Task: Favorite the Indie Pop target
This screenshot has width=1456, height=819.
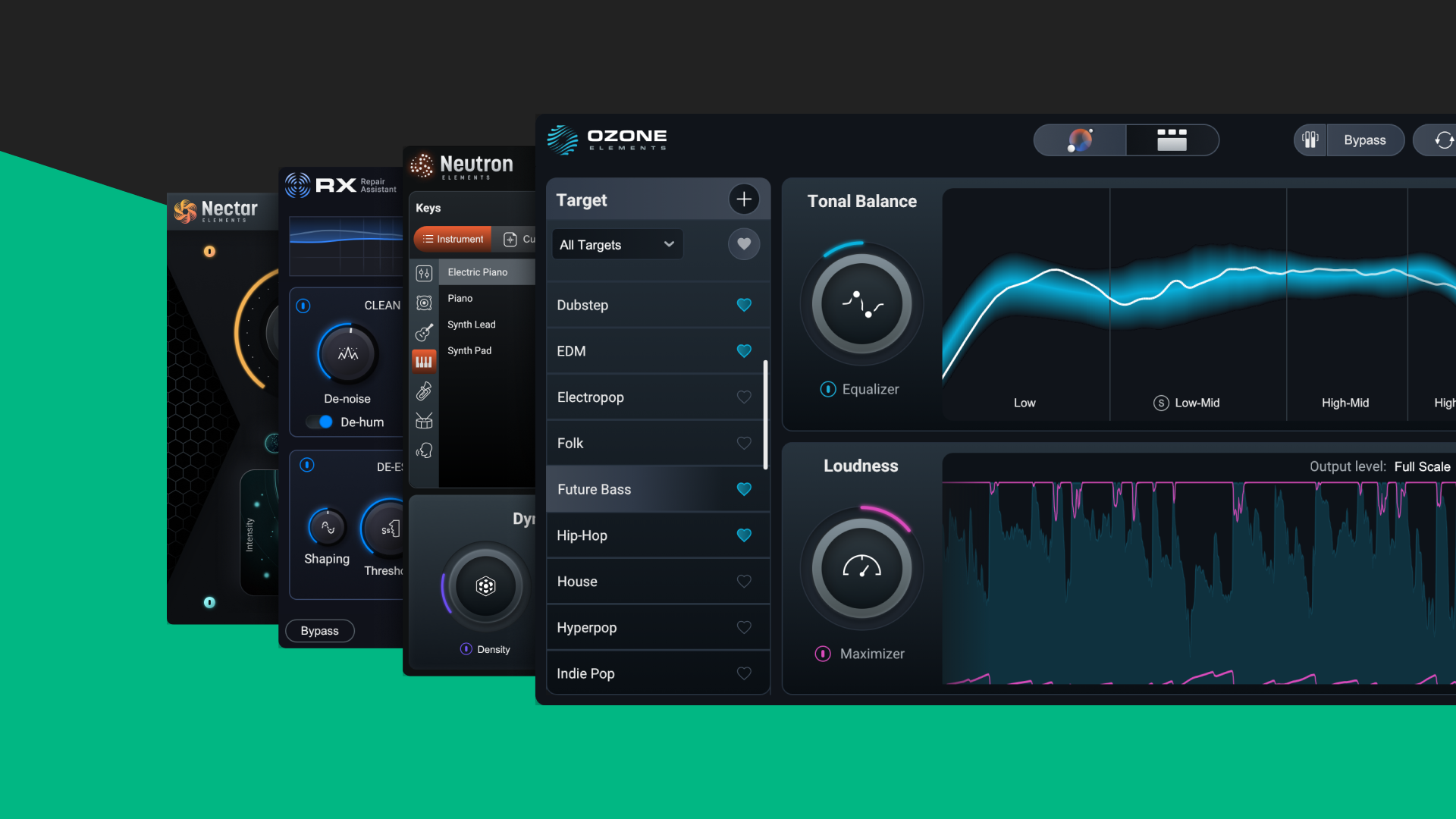Action: point(744,673)
